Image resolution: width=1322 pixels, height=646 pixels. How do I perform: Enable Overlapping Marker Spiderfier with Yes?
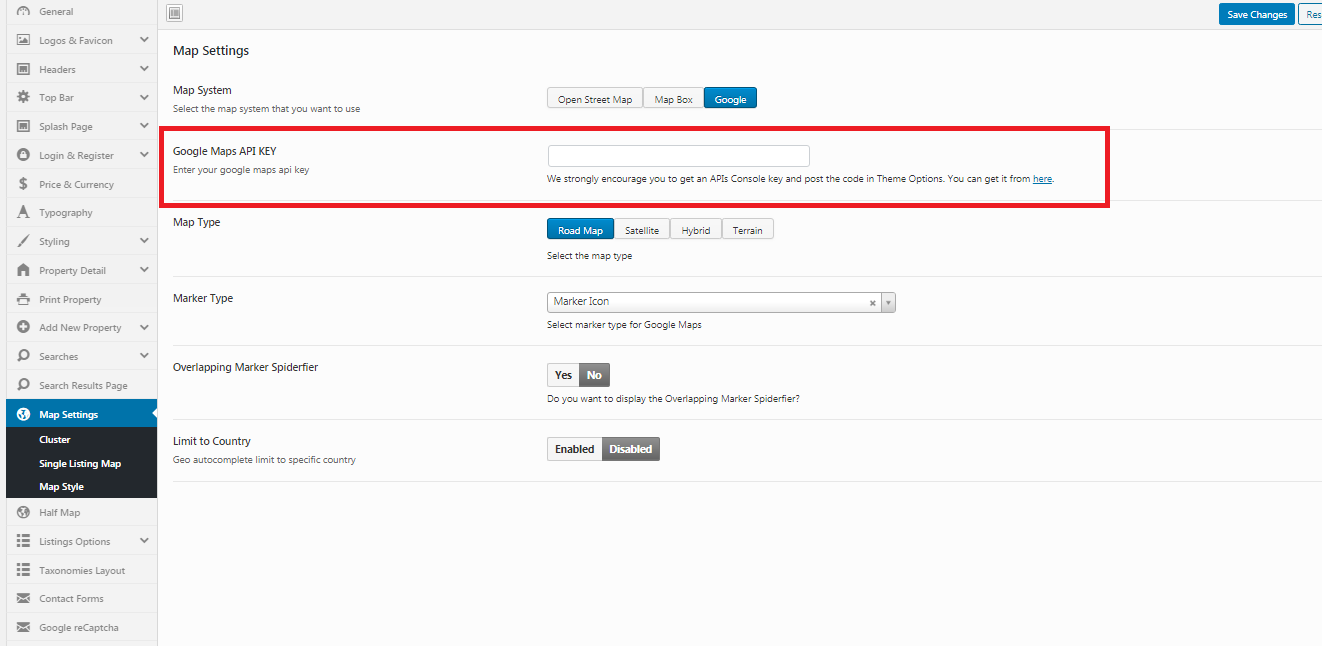[562, 374]
